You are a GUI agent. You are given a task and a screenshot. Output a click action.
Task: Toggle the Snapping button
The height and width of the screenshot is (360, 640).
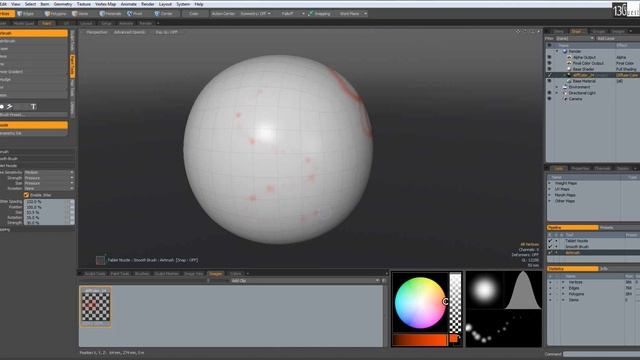tap(319, 13)
